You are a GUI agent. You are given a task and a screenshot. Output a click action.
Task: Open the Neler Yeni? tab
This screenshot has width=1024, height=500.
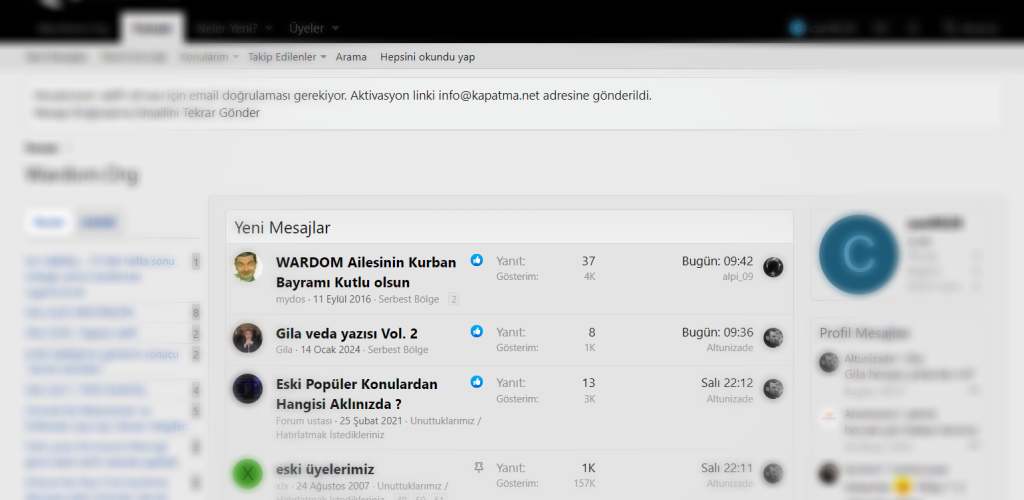pyautogui.click(x=227, y=29)
